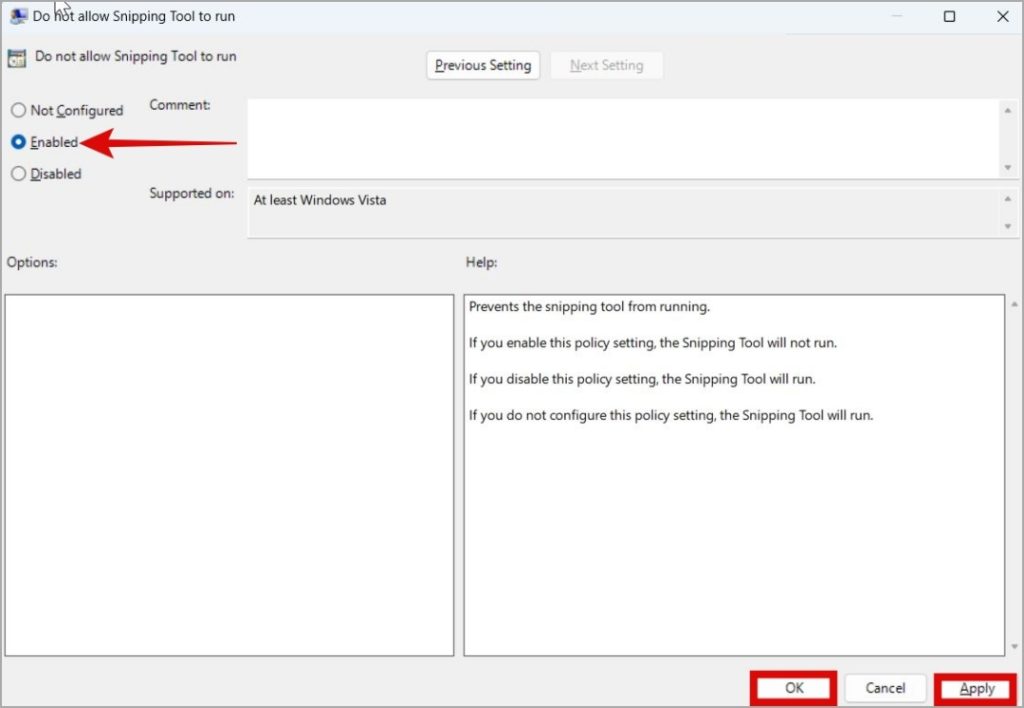Click the 'If you enable this policy' line

[x=652, y=343]
